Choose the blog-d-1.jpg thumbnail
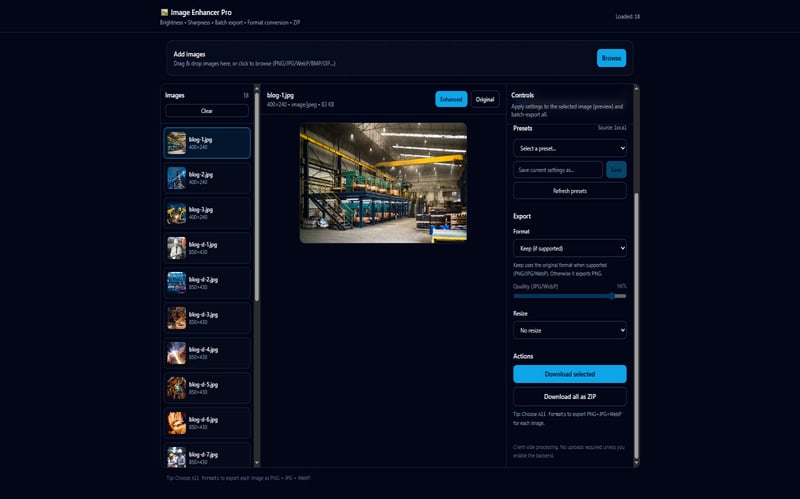The width and height of the screenshot is (800, 499). coord(177,248)
